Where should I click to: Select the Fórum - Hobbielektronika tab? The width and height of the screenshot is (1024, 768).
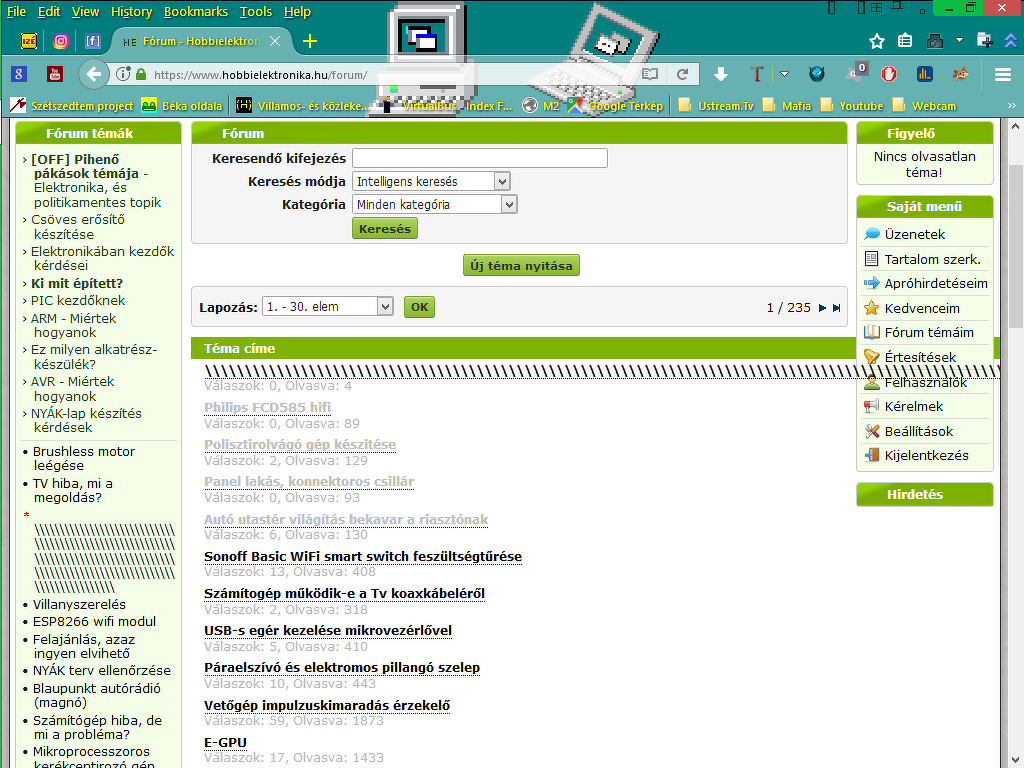(199, 41)
